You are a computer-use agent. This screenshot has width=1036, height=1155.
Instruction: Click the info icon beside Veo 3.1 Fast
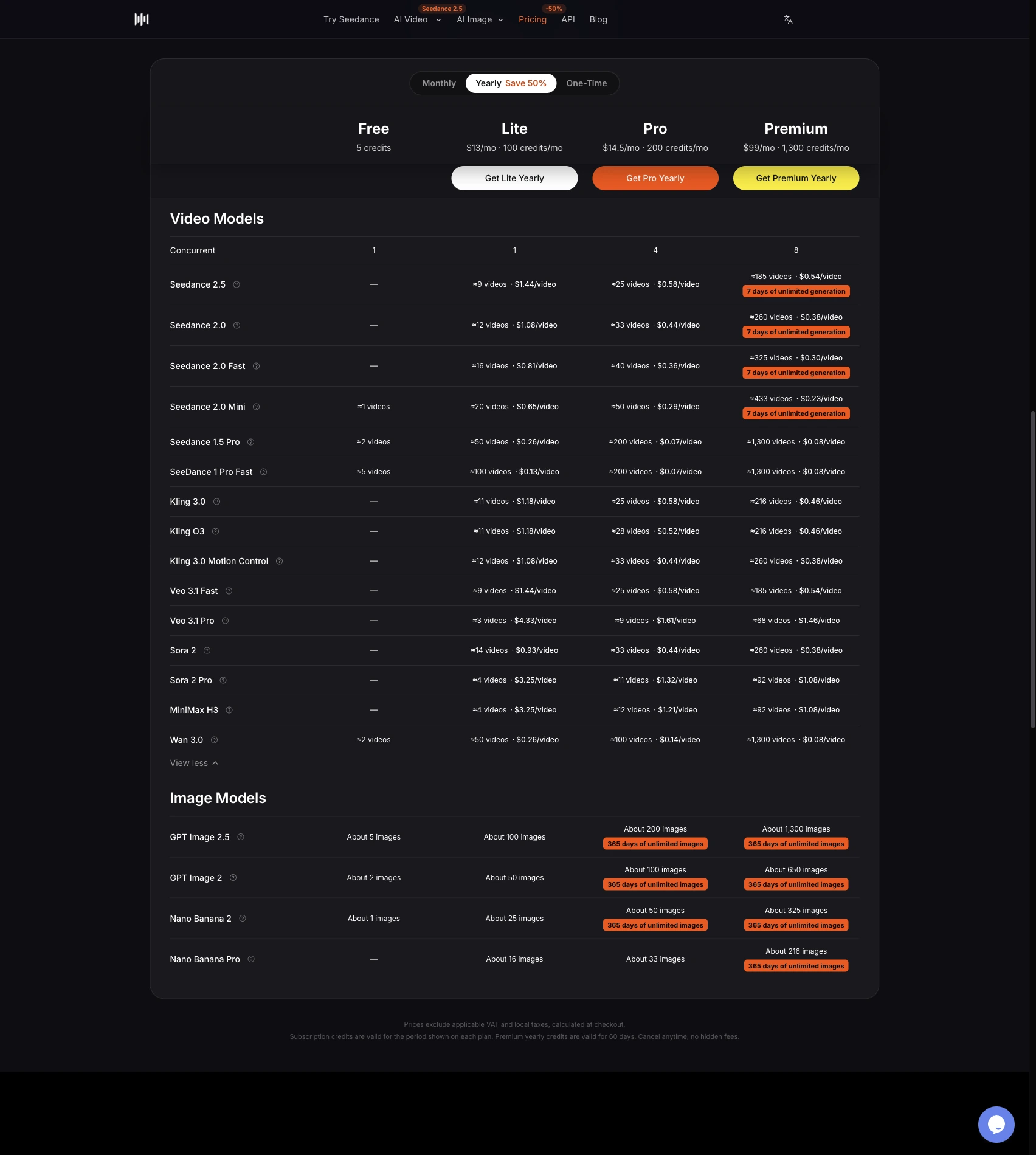point(229,591)
